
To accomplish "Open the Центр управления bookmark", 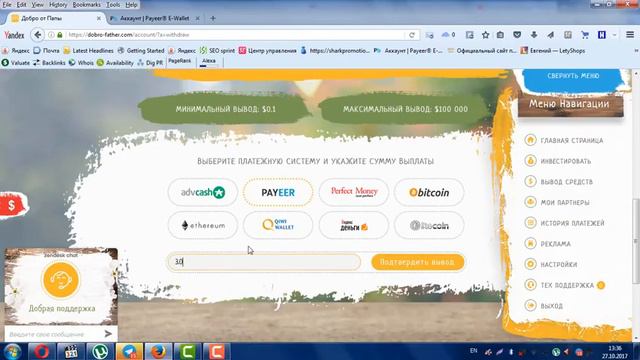I will 268,51.
